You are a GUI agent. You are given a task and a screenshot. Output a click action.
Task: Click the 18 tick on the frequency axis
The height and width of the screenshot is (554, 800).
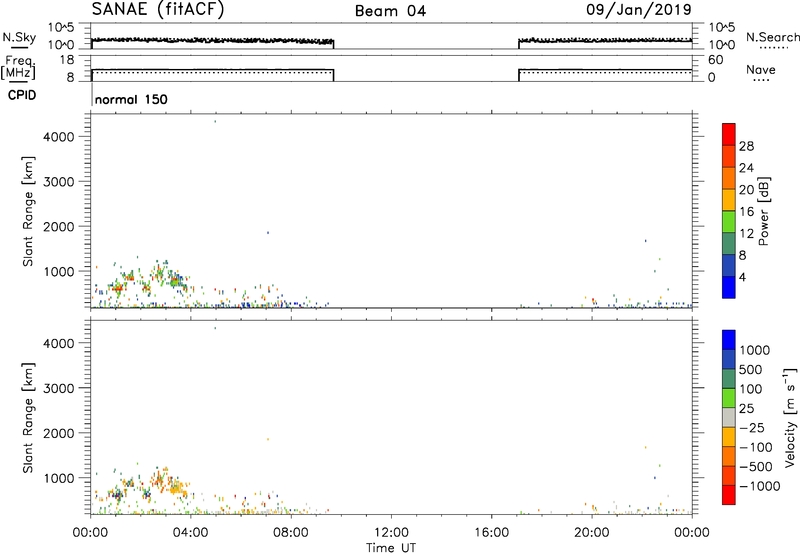coord(66,60)
